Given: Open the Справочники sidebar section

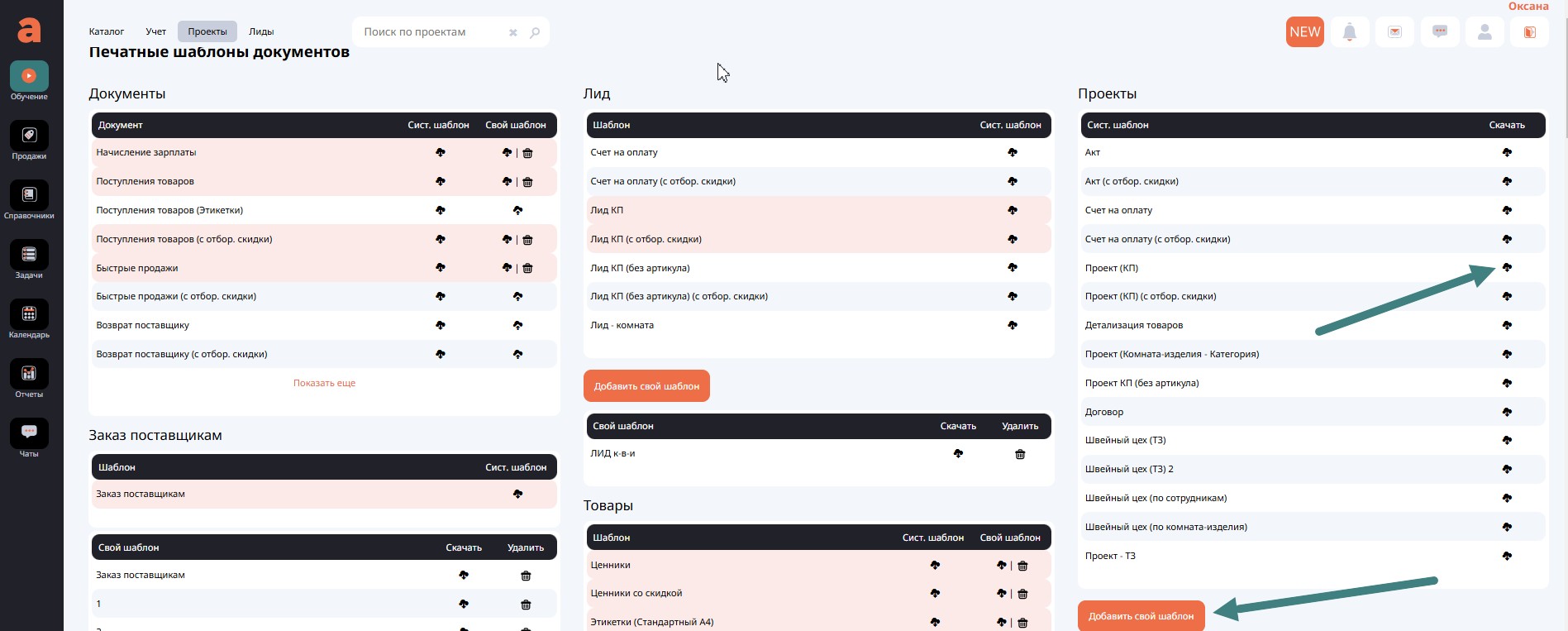Looking at the screenshot, I should click(x=29, y=196).
